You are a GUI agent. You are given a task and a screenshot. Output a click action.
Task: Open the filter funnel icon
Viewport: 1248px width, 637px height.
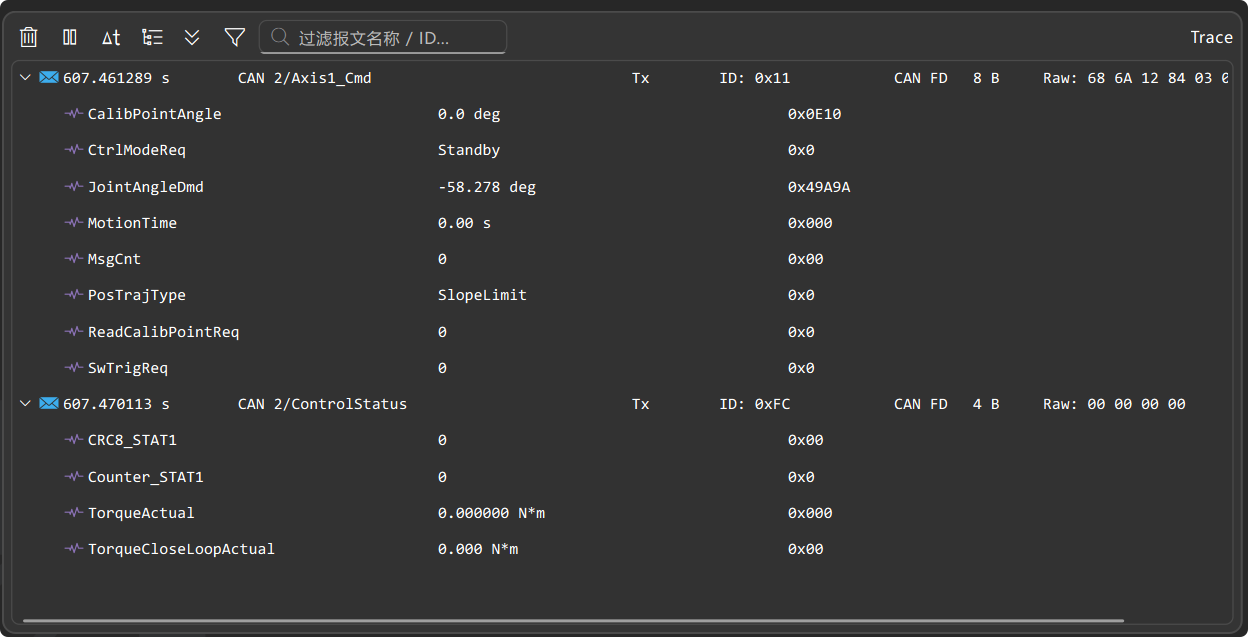tap(234, 37)
